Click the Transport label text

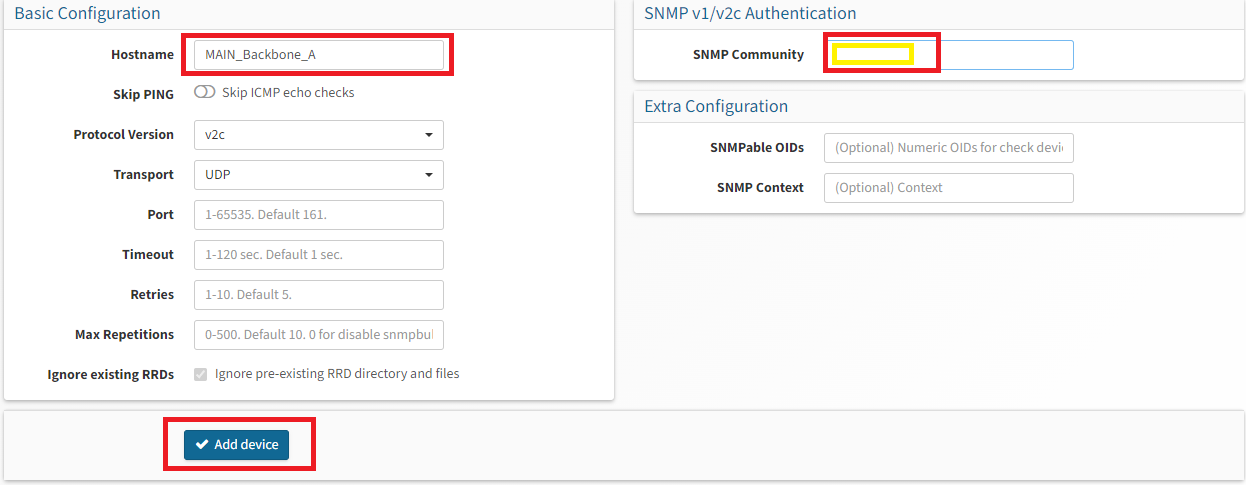tap(144, 174)
